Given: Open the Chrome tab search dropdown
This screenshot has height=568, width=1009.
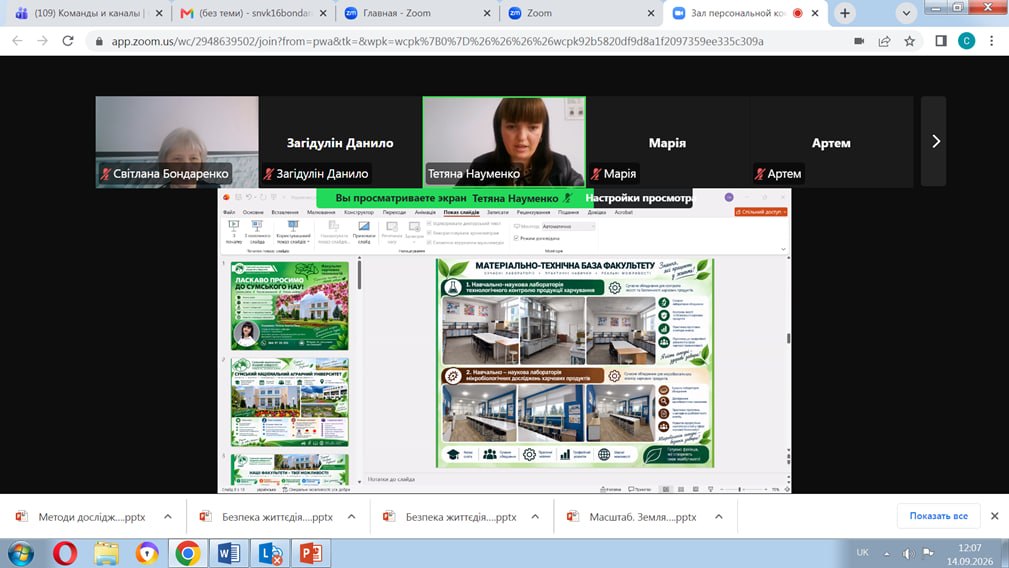Looking at the screenshot, I should point(905,13).
